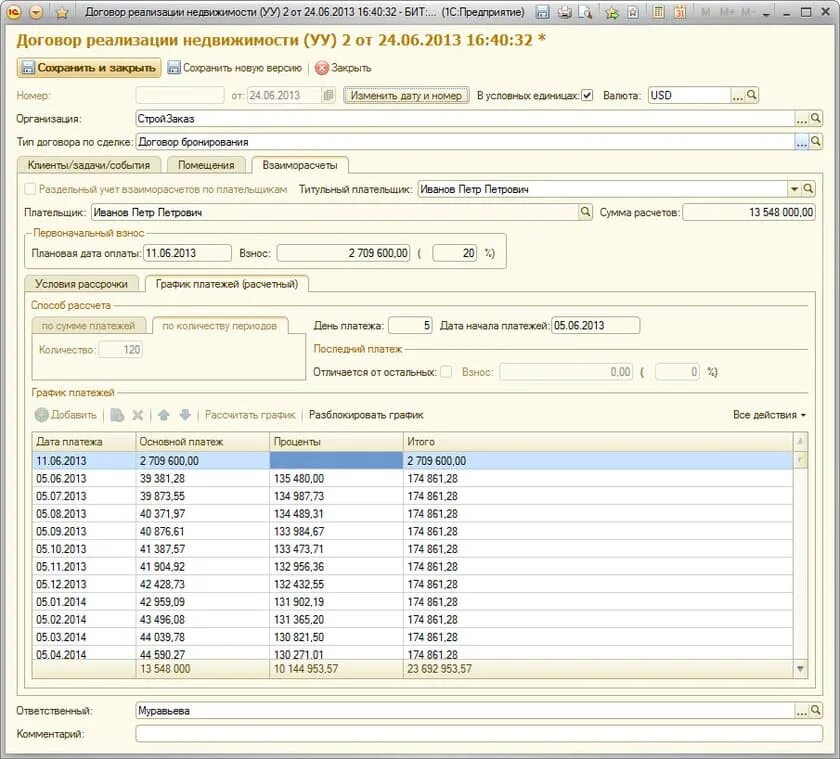Open the date picker icon beside 24.06.2013

[x=328, y=95]
